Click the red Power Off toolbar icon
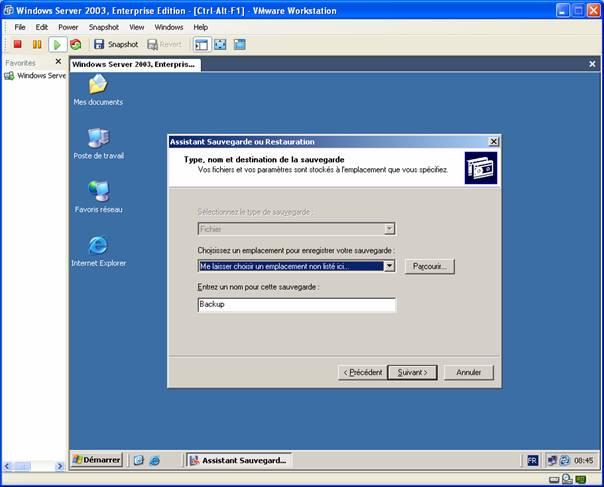The width and height of the screenshot is (604, 487). click(x=17, y=44)
